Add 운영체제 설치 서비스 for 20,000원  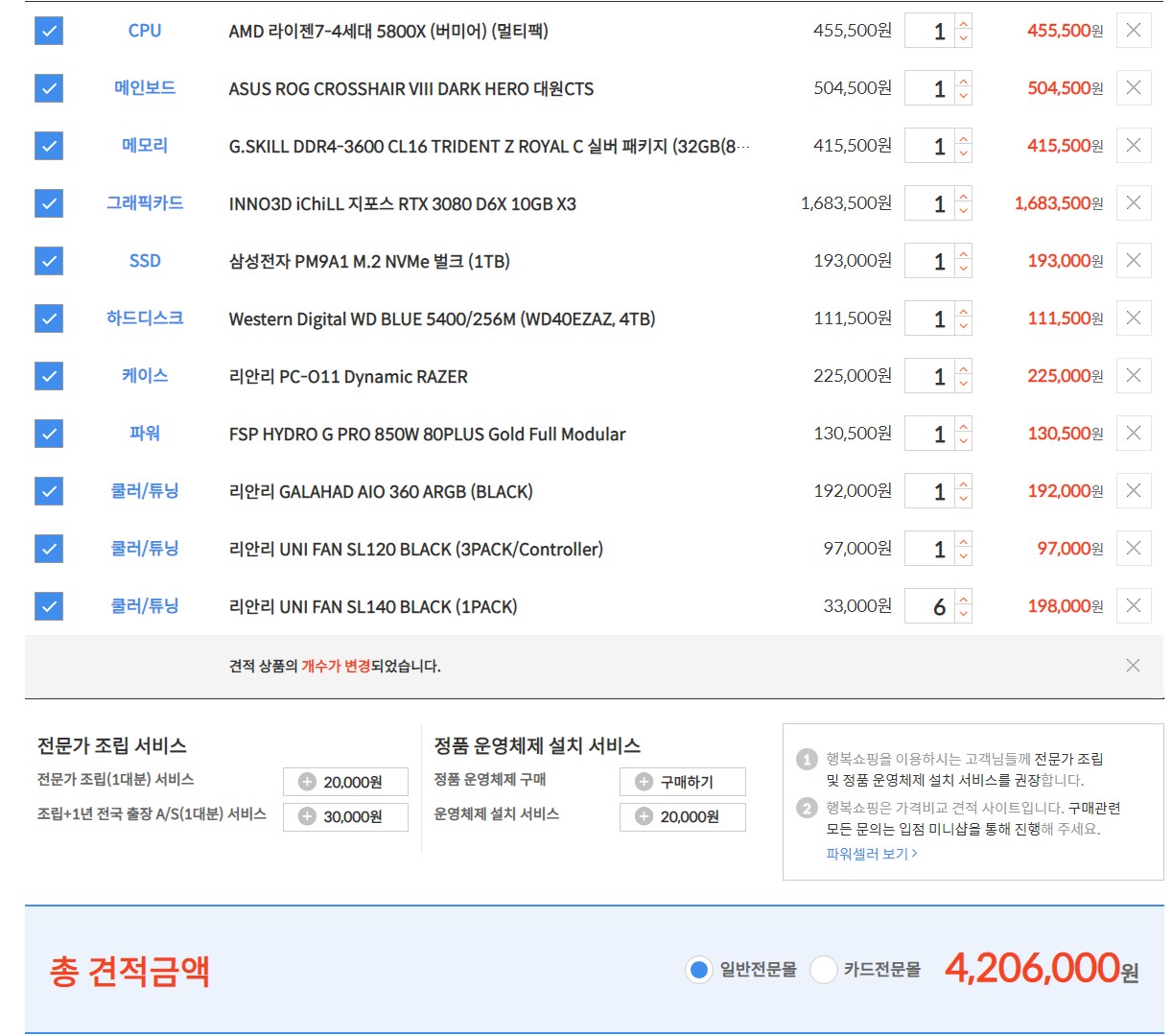(x=682, y=816)
